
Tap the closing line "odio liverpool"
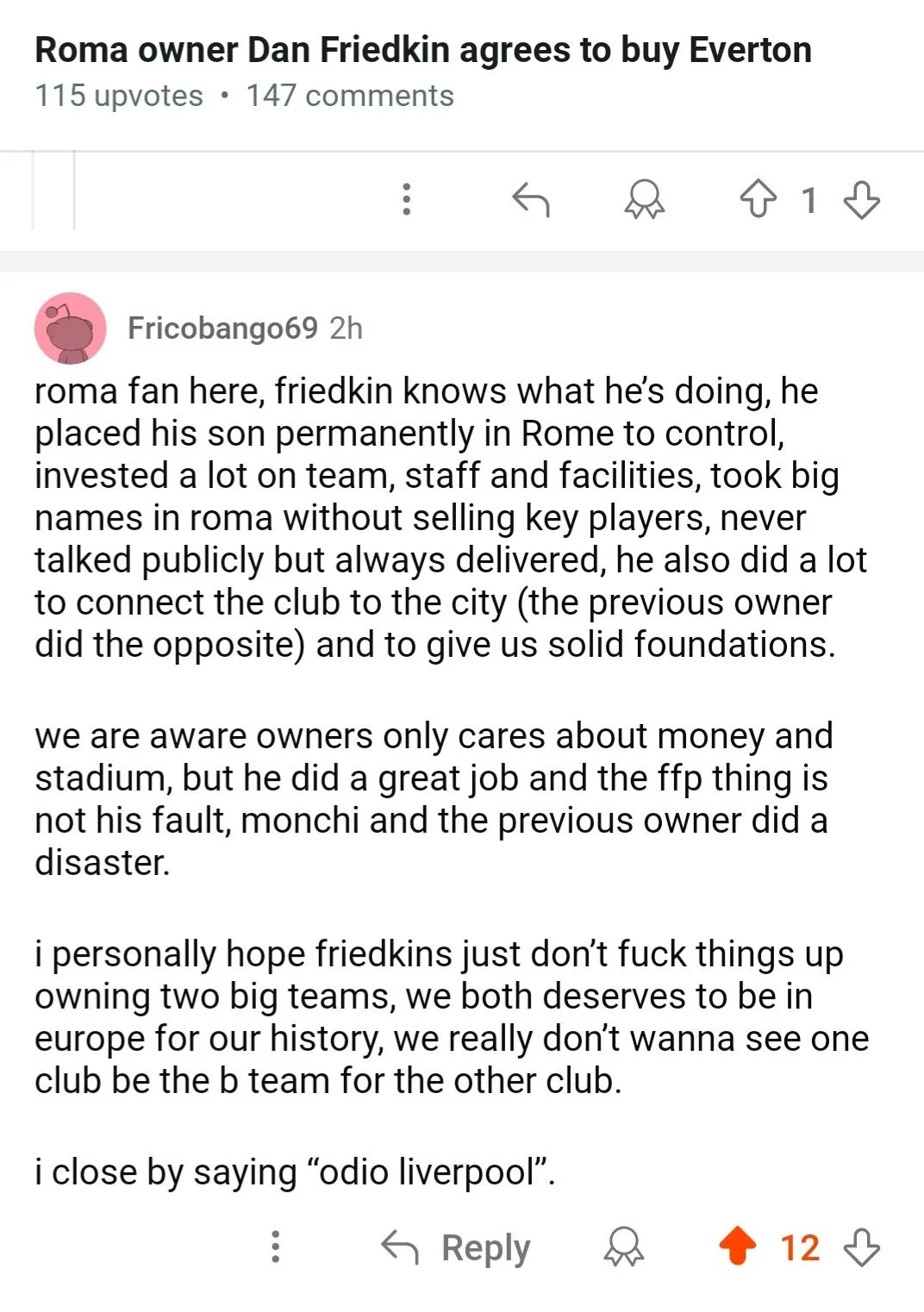click(x=295, y=1172)
